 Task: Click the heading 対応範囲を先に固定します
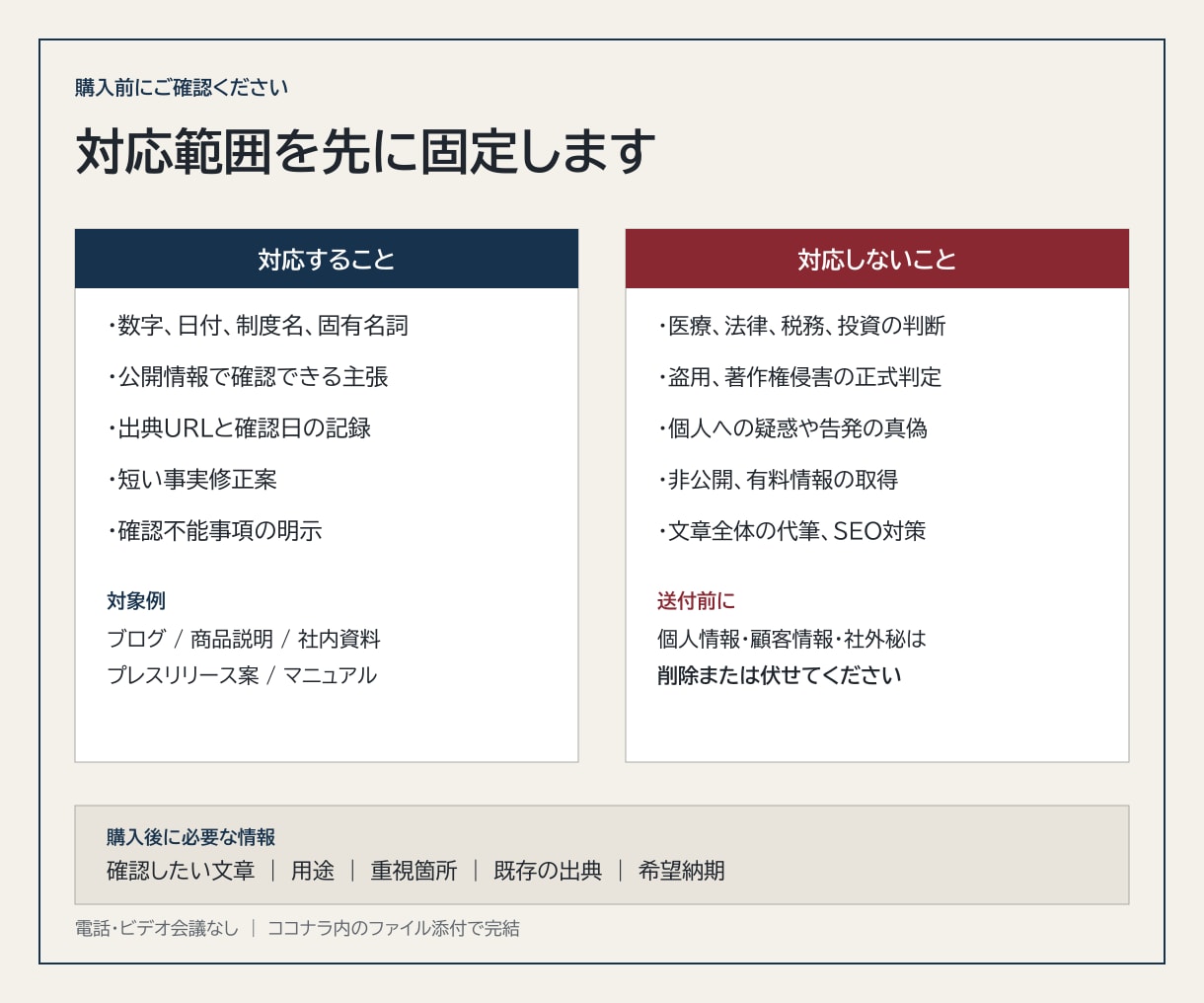pyautogui.click(x=366, y=152)
